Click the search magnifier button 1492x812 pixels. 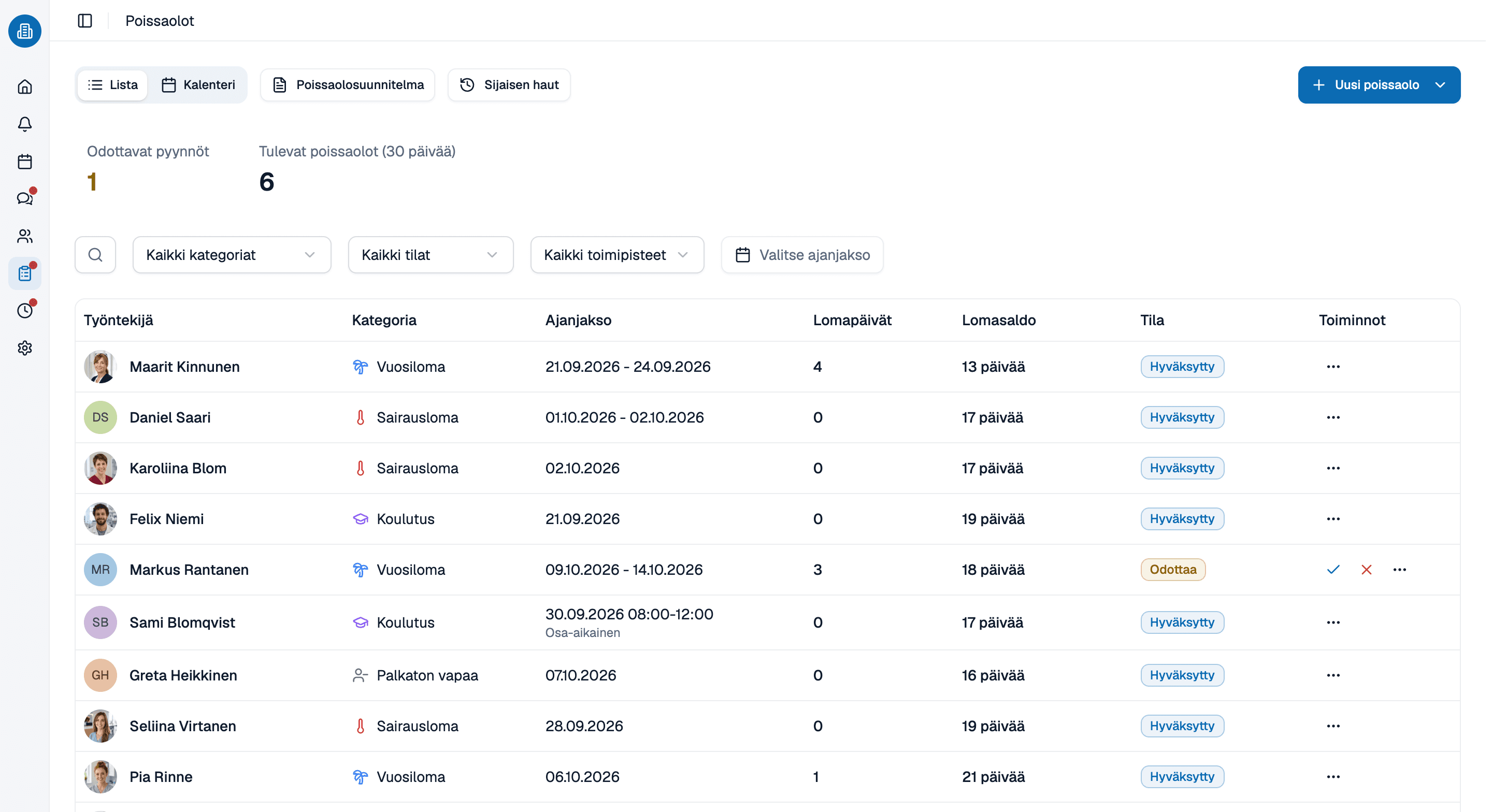[95, 255]
